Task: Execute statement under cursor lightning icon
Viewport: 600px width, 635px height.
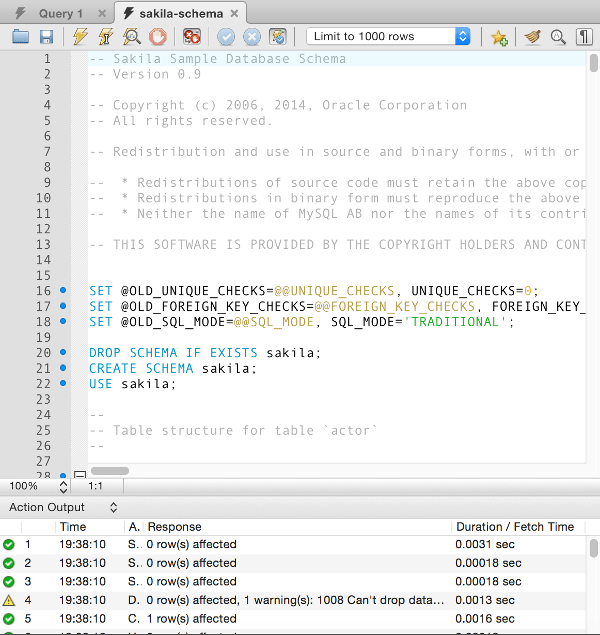Action: click(106, 37)
